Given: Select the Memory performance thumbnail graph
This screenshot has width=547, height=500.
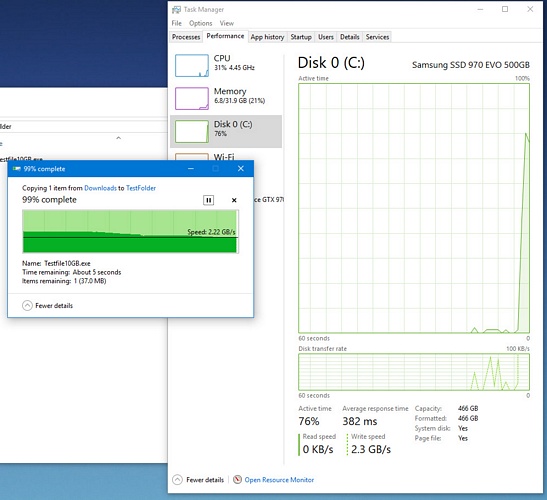Looking at the screenshot, I should tap(192, 98).
